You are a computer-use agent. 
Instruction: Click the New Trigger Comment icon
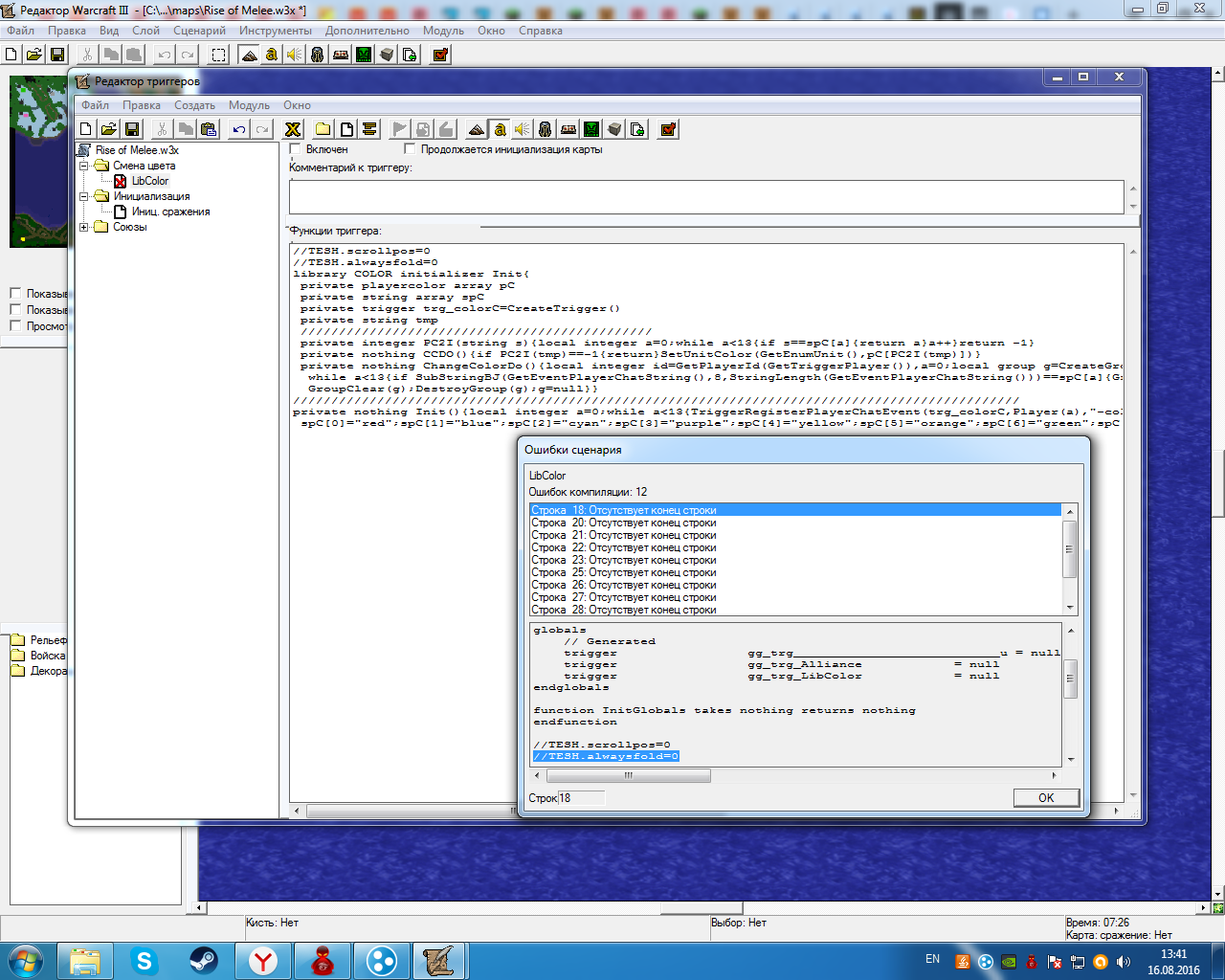(x=369, y=129)
